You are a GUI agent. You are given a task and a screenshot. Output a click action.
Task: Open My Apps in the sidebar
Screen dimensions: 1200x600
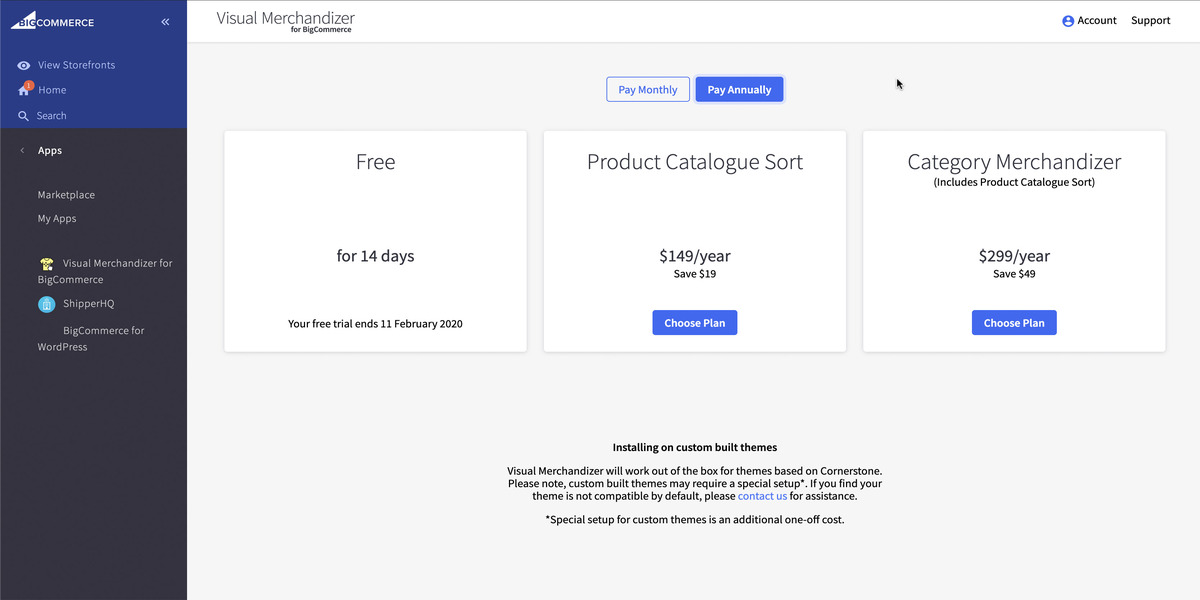tap(57, 218)
